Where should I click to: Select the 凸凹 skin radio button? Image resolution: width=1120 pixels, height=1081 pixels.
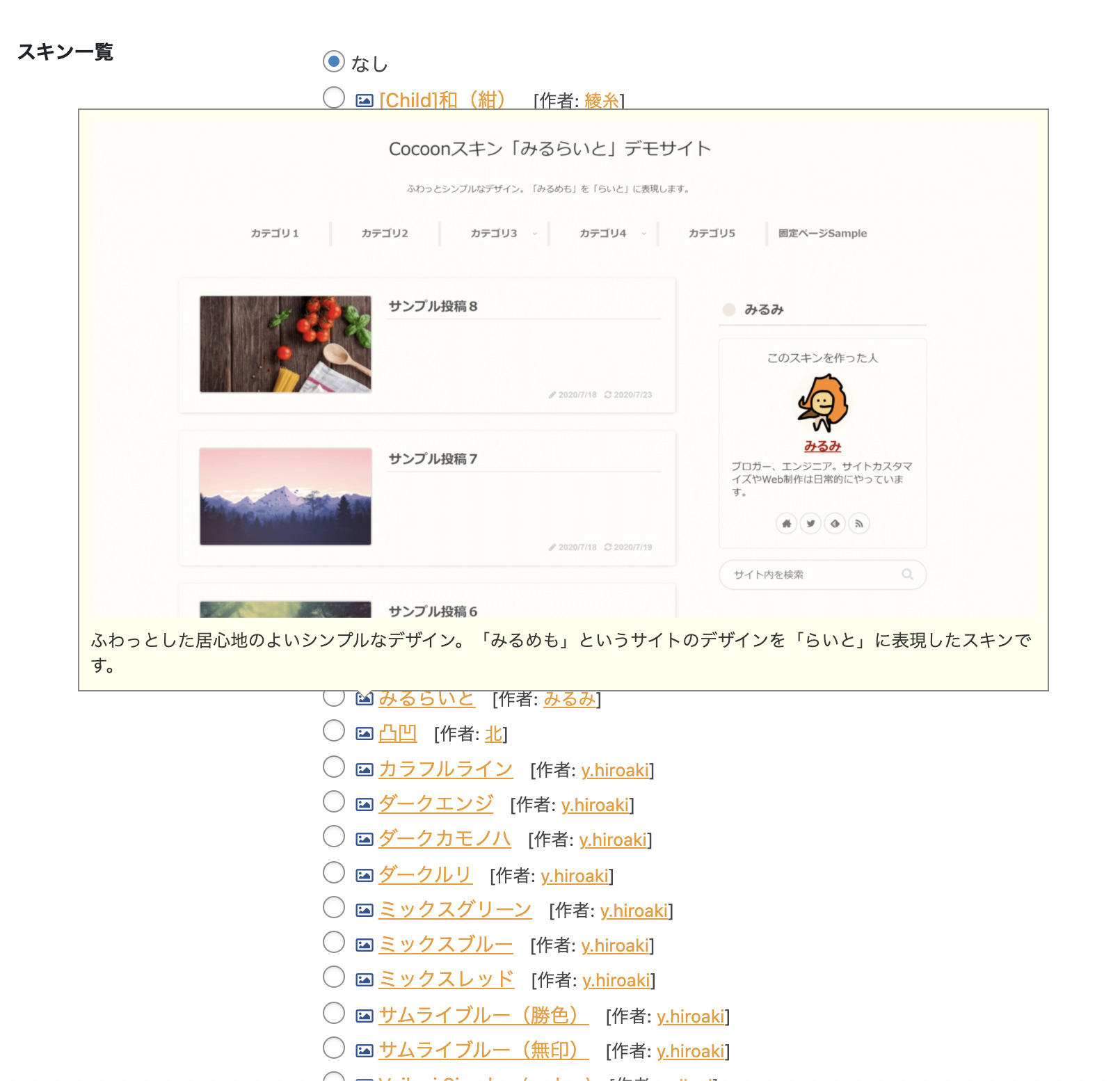pyautogui.click(x=334, y=730)
